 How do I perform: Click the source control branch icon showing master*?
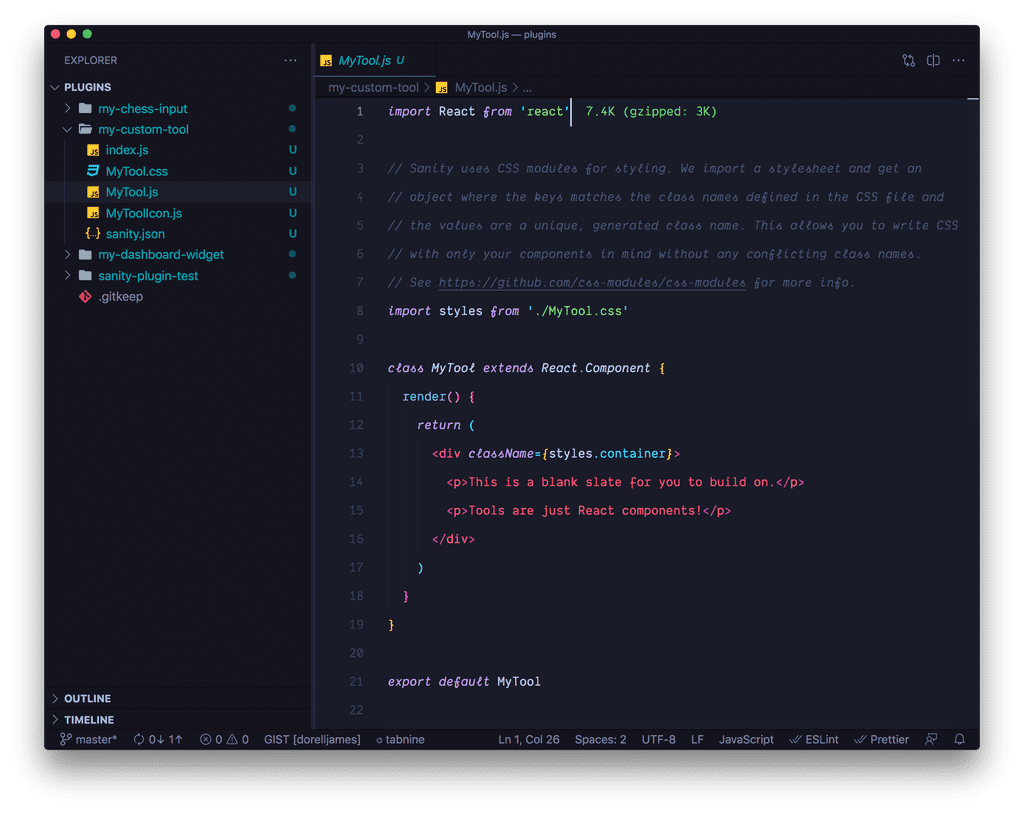[88, 739]
